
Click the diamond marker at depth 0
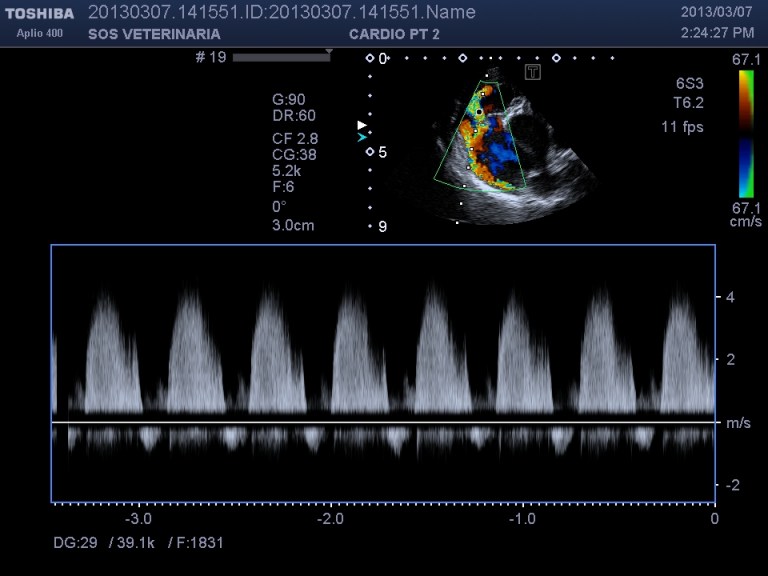[x=369, y=58]
